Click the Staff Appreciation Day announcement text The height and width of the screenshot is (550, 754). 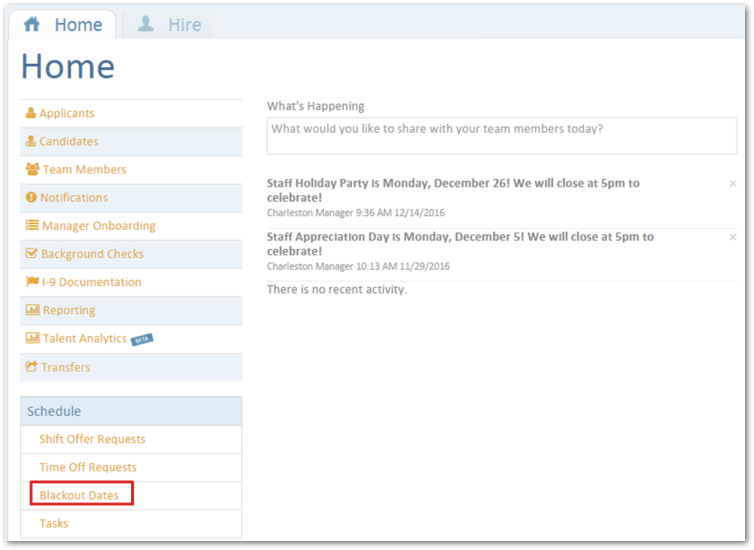pyautogui.click(x=460, y=244)
